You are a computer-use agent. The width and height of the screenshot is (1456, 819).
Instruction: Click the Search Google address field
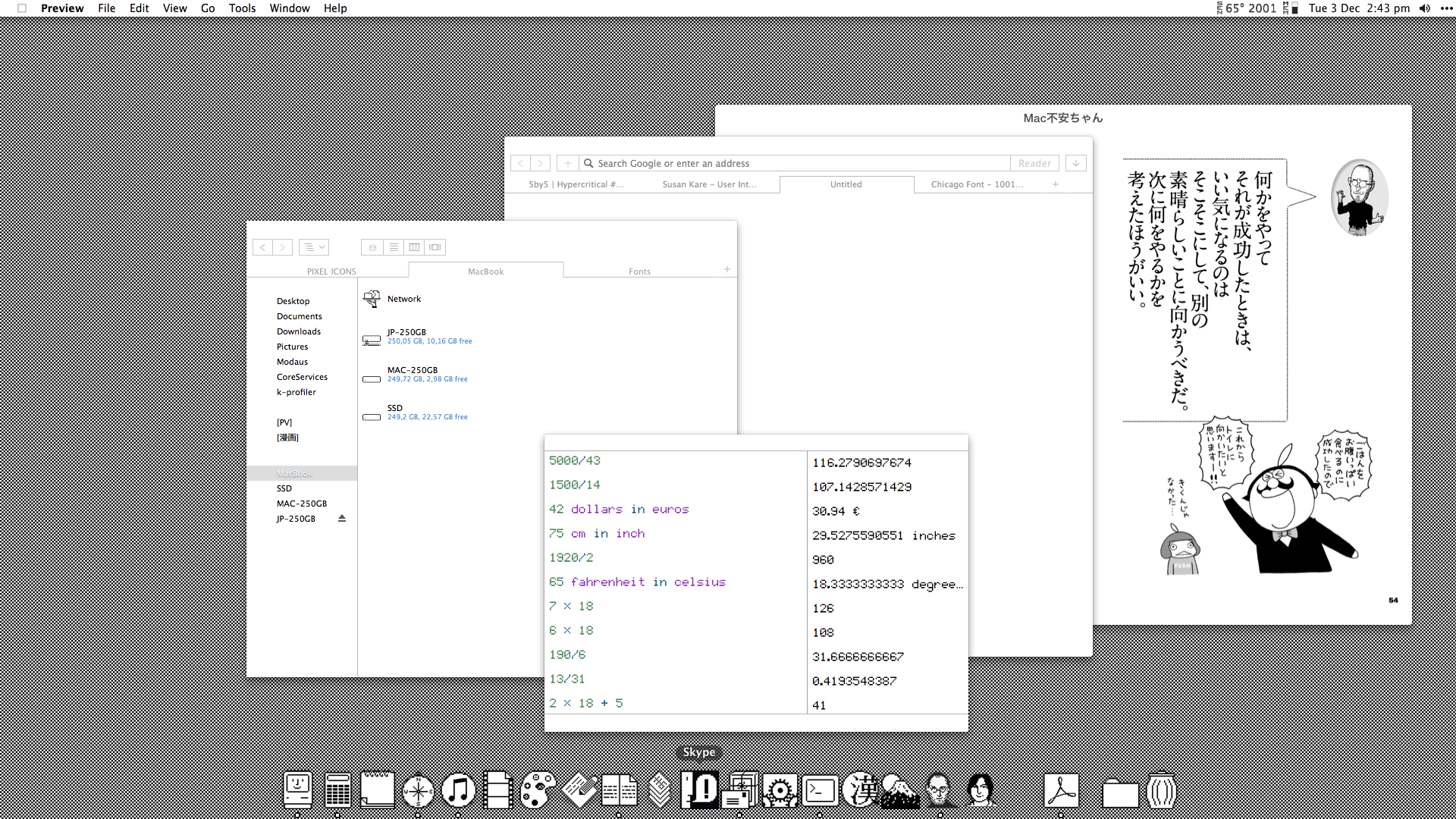[x=796, y=163]
